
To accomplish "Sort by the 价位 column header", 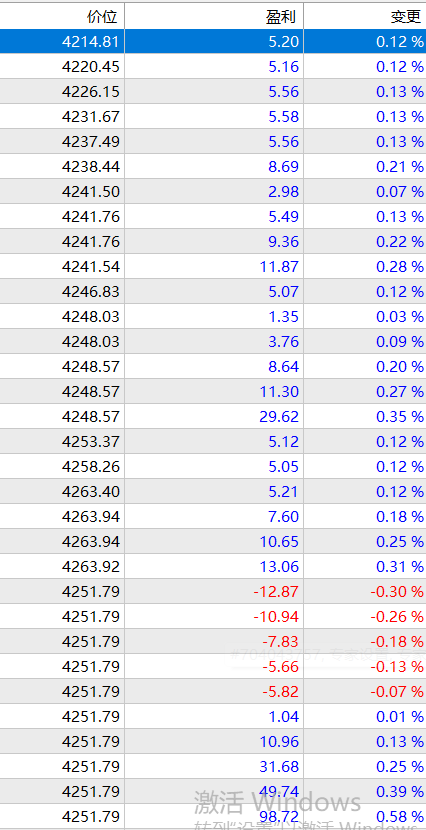I will [x=62, y=16].
